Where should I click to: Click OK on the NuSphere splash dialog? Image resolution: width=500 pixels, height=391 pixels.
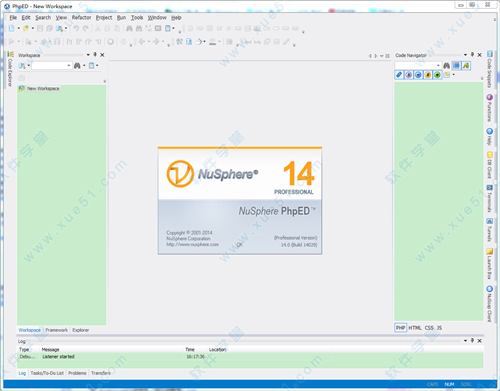pyautogui.click(x=240, y=245)
